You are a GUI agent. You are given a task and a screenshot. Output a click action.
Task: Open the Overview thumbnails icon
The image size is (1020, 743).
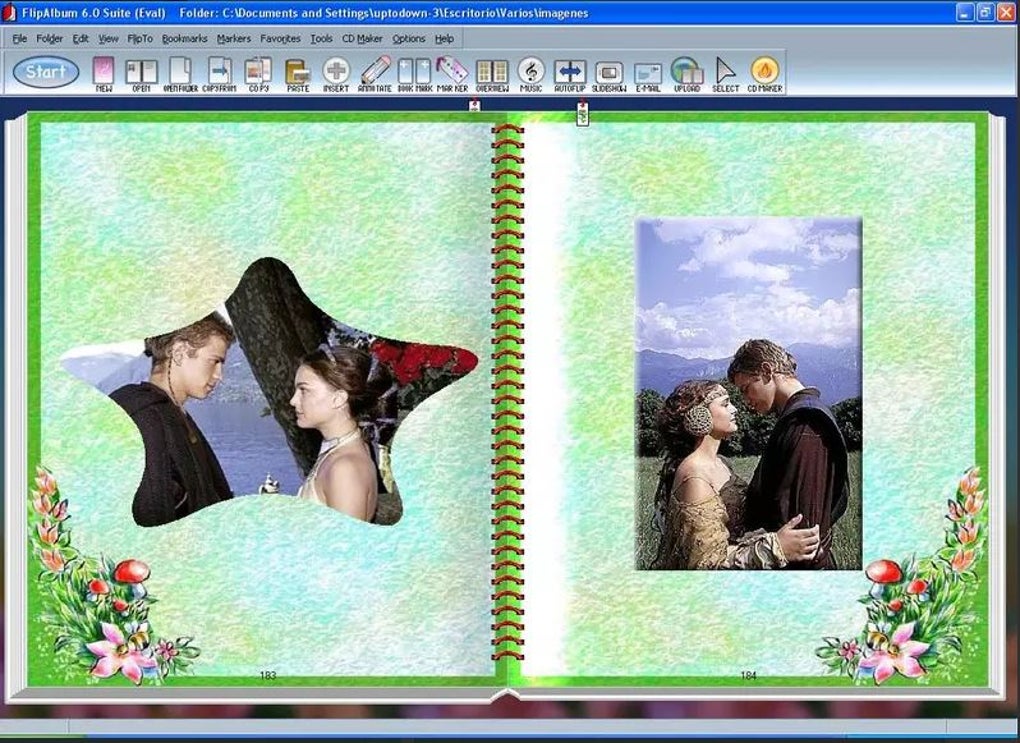pyautogui.click(x=492, y=74)
